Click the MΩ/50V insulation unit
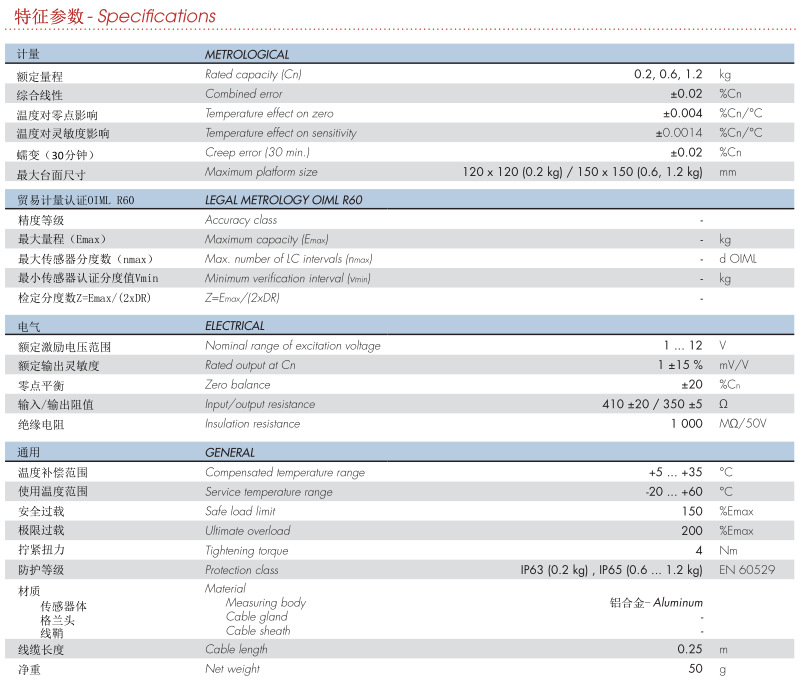The image size is (799, 687). tap(743, 424)
